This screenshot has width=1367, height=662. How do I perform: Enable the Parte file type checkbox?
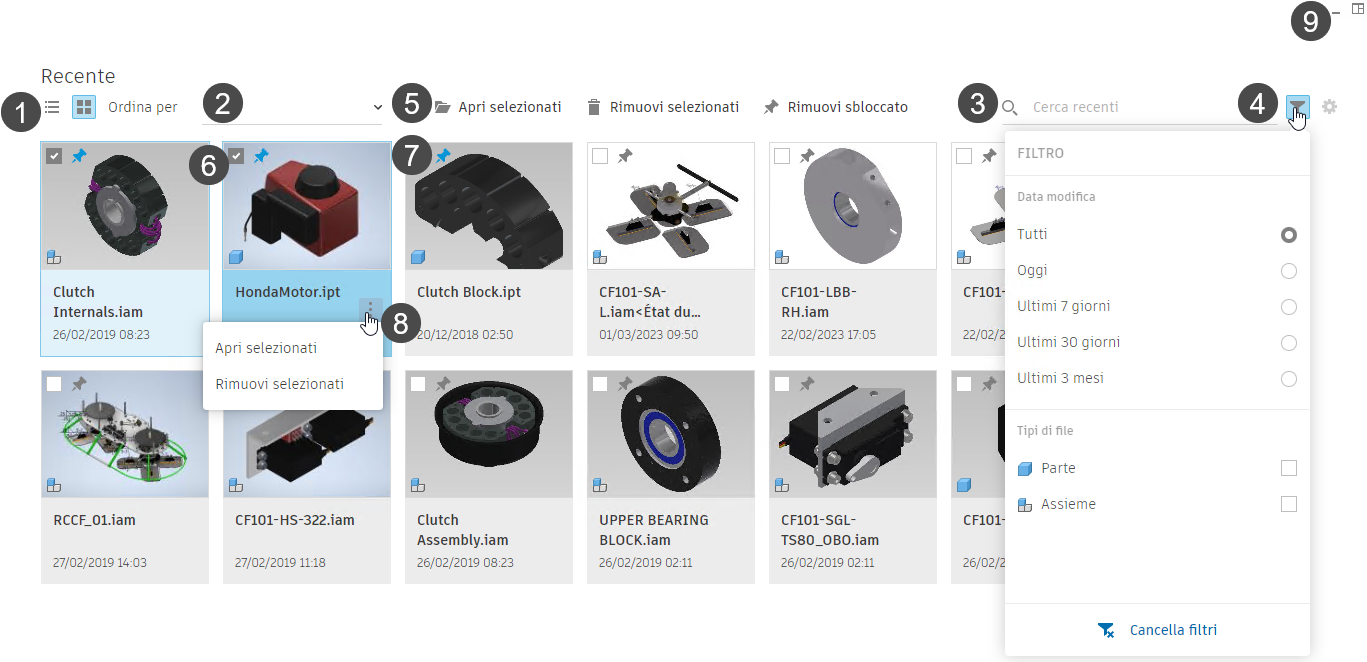click(1289, 468)
